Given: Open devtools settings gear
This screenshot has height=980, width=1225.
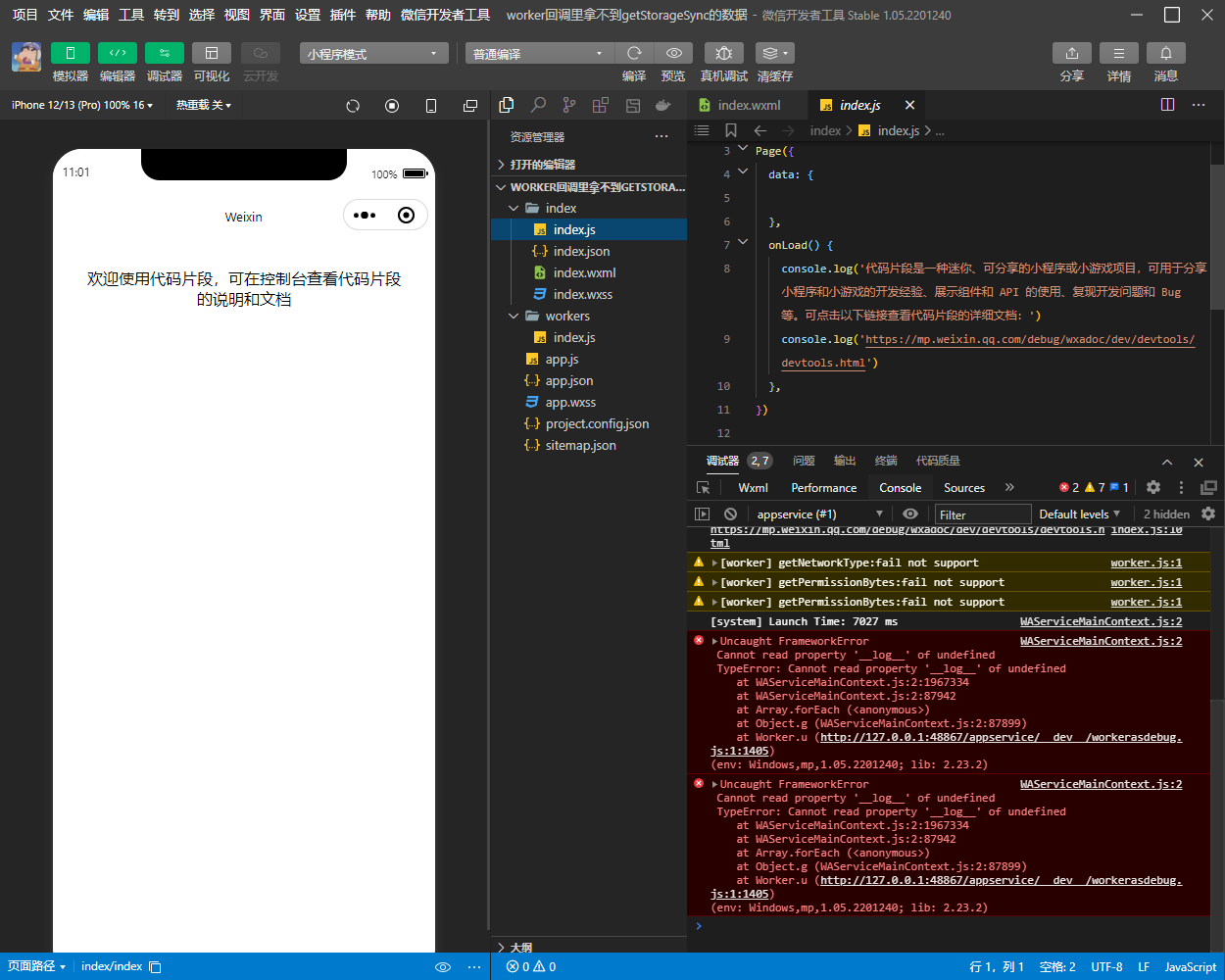Looking at the screenshot, I should click(1153, 487).
